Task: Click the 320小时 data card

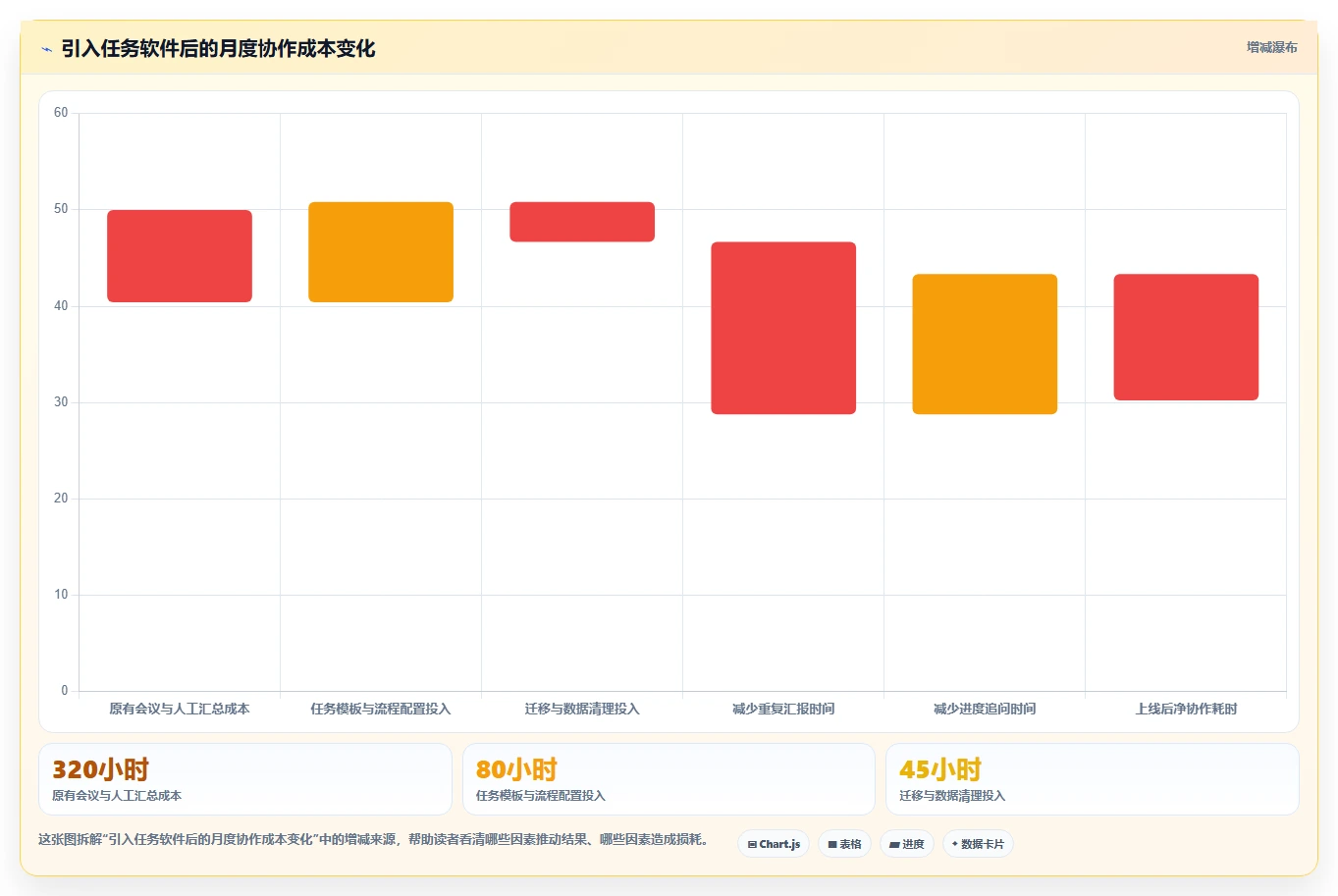Action: coord(245,779)
